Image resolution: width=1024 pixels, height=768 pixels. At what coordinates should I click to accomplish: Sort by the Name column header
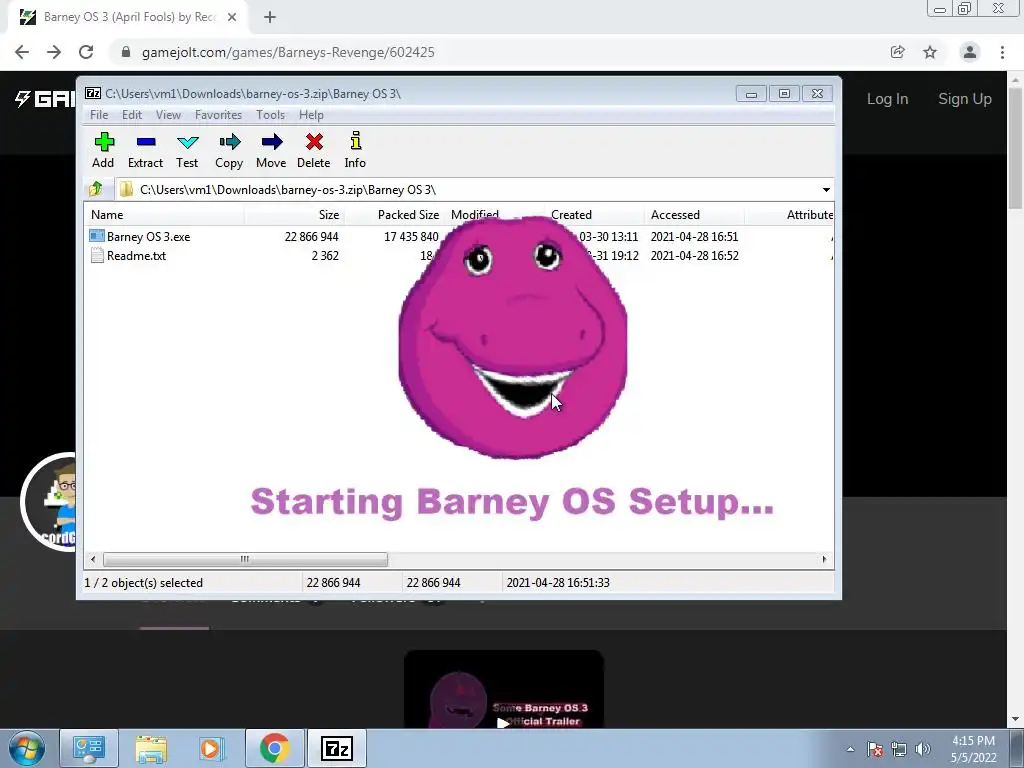coord(165,215)
